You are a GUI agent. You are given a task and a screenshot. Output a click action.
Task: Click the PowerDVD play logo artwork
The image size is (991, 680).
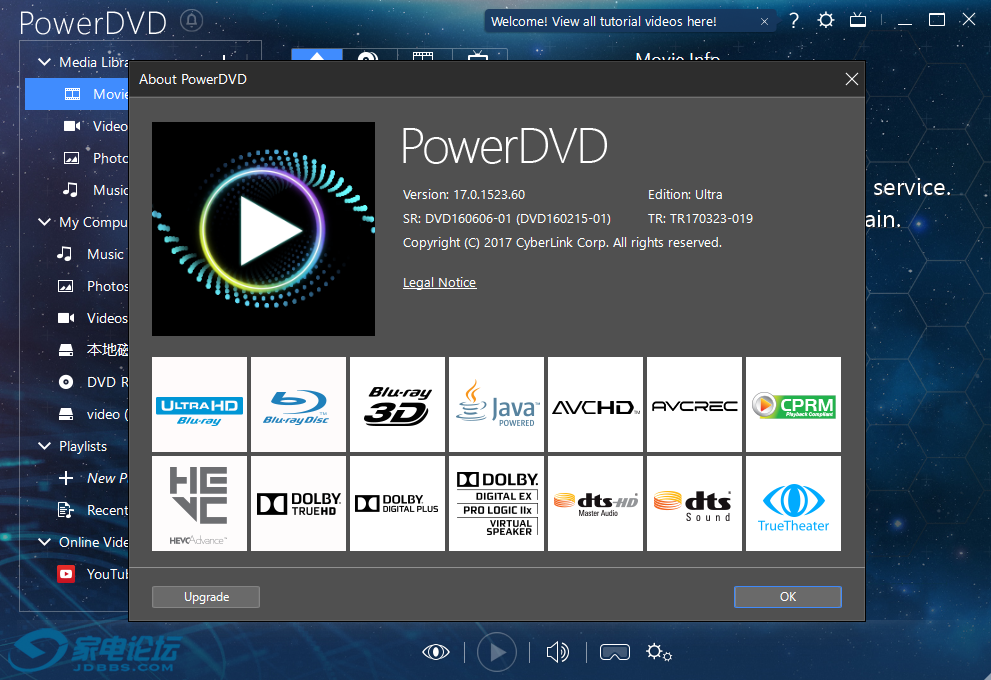click(263, 229)
